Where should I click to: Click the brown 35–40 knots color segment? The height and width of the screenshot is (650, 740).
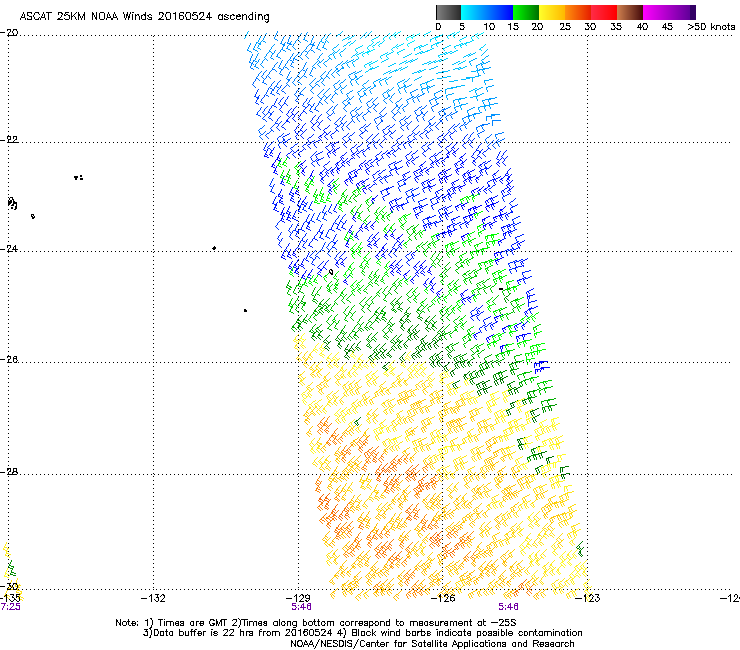point(630,12)
